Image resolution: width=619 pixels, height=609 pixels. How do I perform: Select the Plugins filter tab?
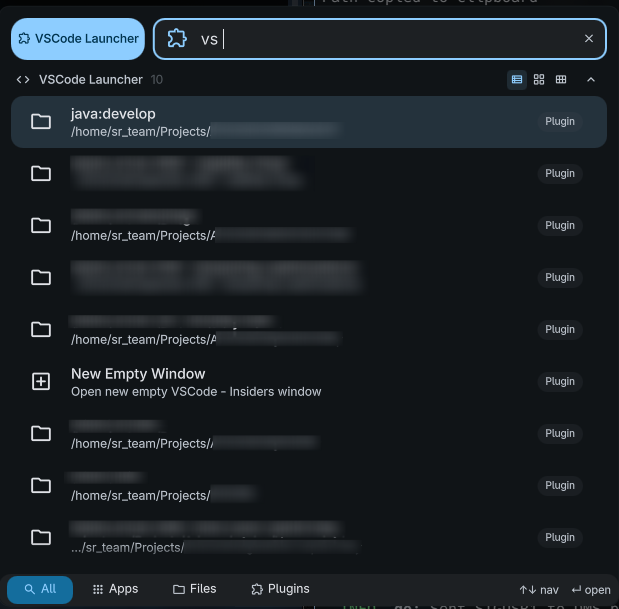[x=281, y=589]
